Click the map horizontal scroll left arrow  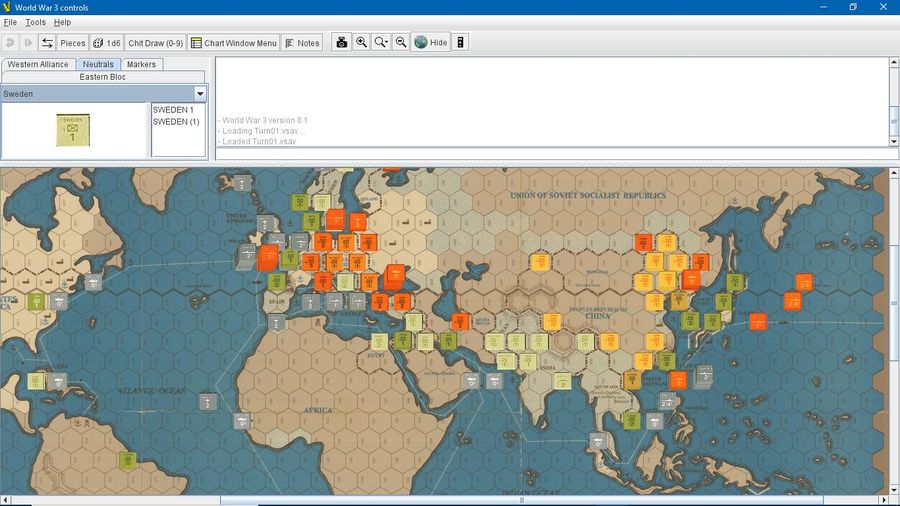click(x=5, y=500)
